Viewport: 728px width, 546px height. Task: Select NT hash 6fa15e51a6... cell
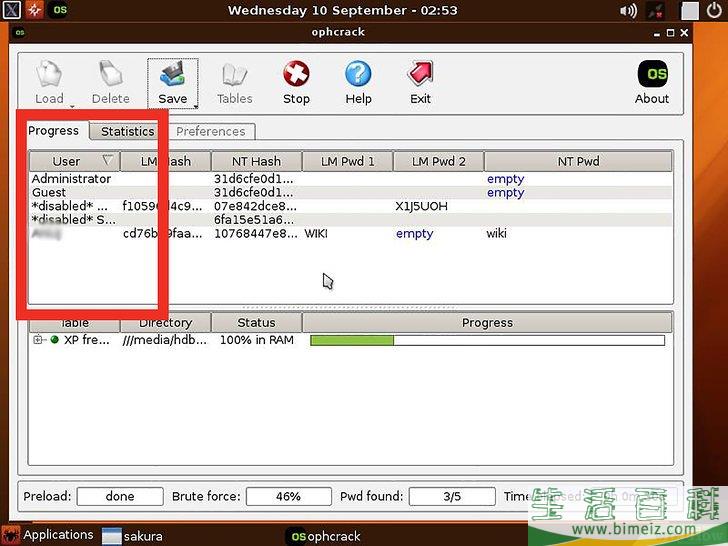[254, 220]
